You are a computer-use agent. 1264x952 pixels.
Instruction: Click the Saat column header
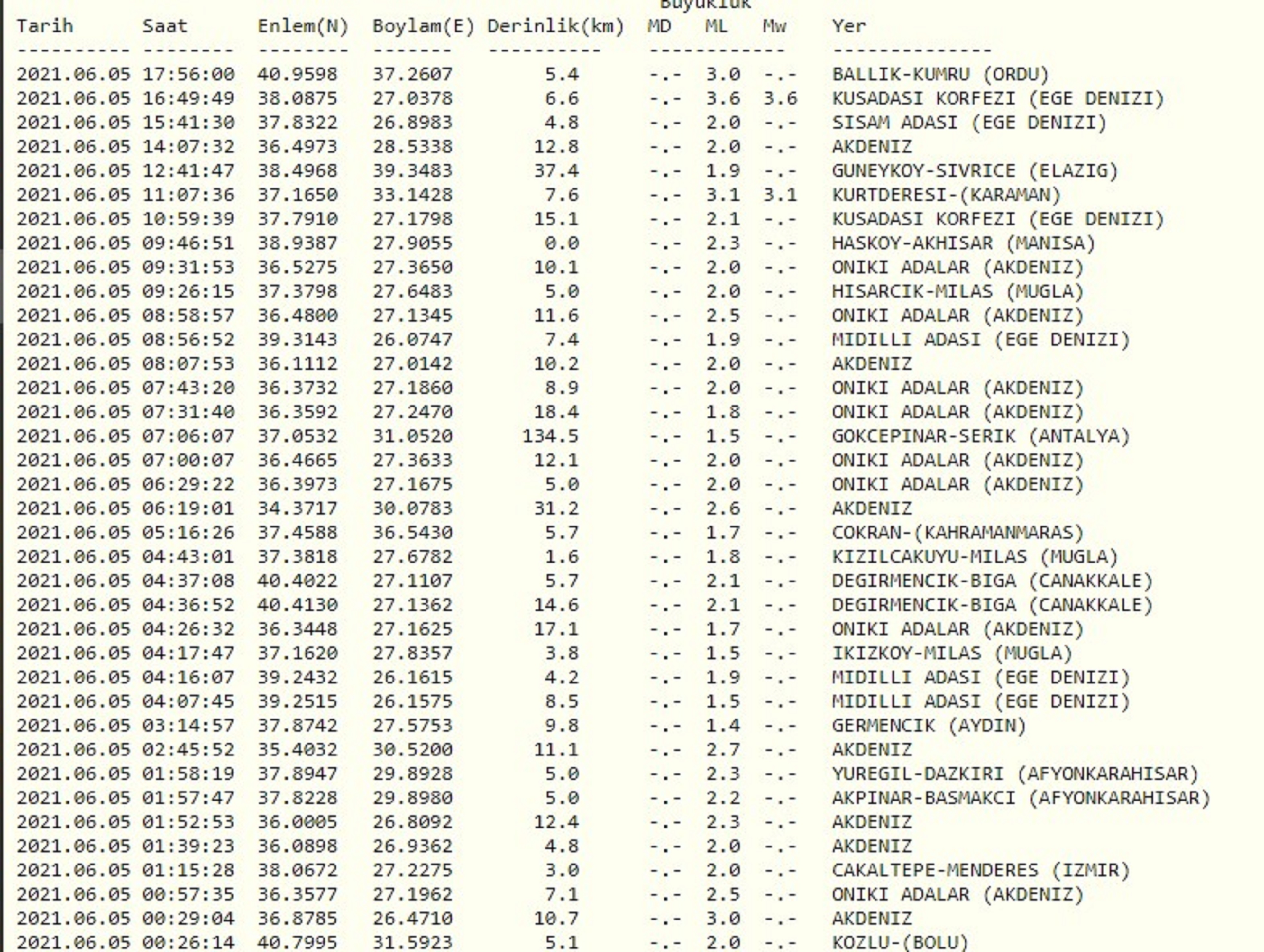point(165,26)
